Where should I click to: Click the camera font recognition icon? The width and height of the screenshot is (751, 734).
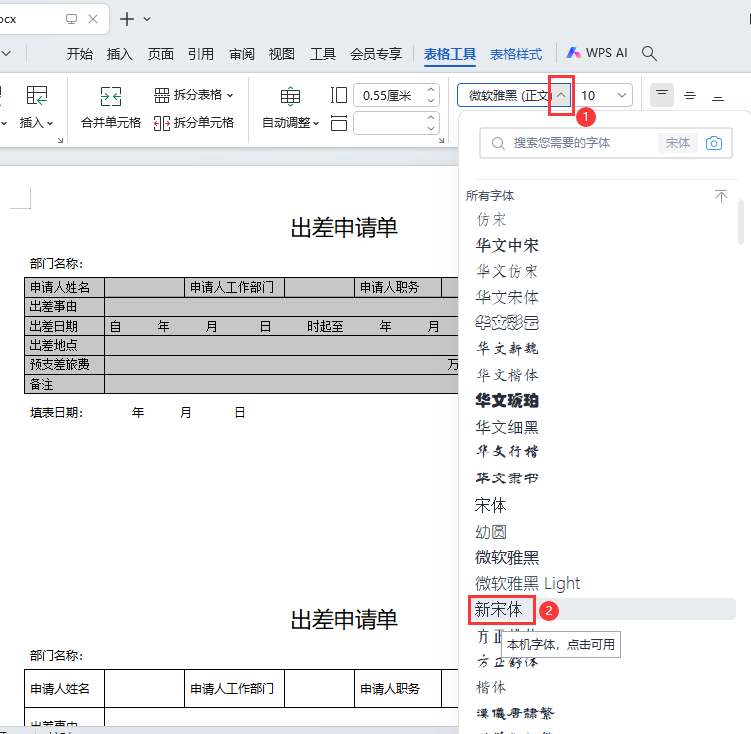(714, 143)
